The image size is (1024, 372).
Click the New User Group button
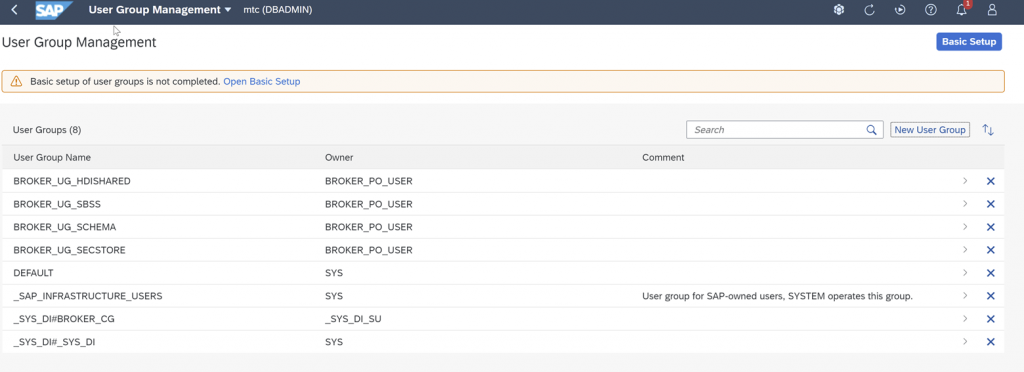point(930,130)
